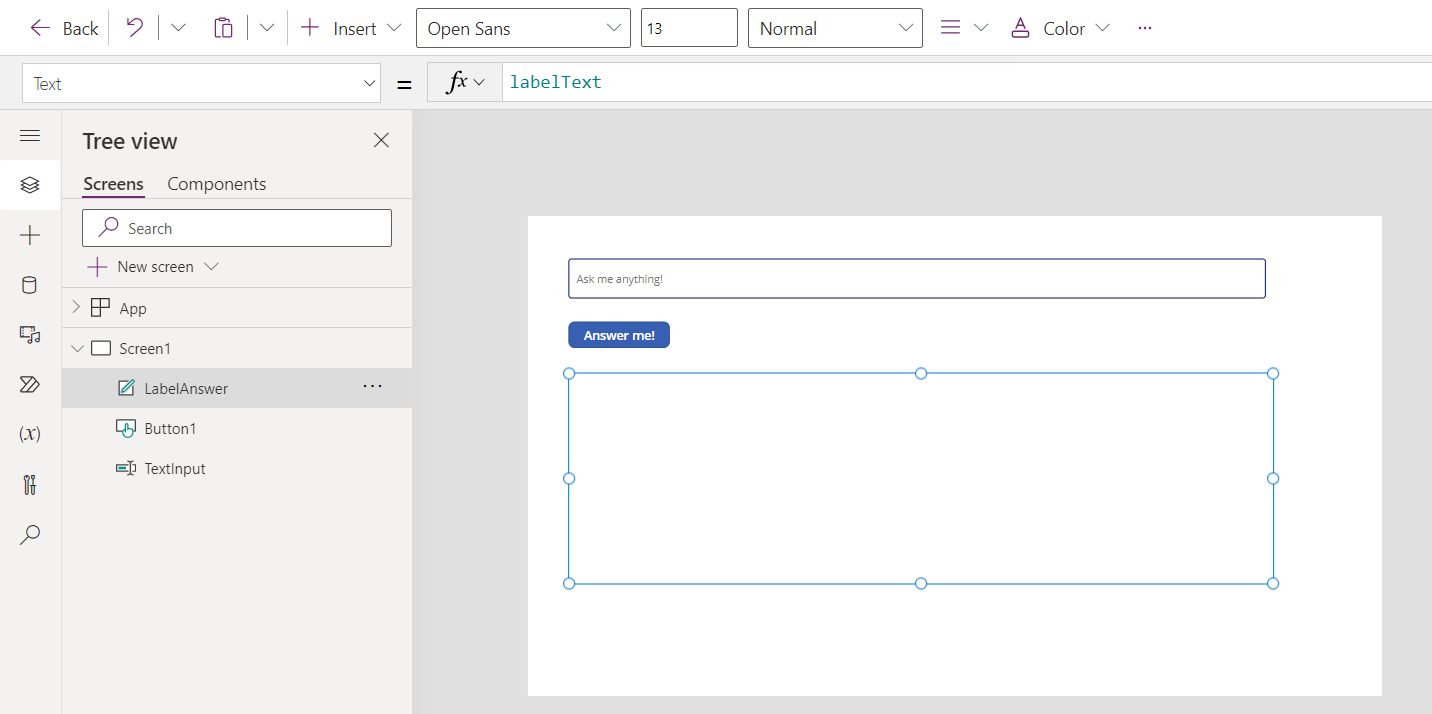Click the Undo arrow icon
Viewport: 1432px width, 714px height.
click(134, 28)
